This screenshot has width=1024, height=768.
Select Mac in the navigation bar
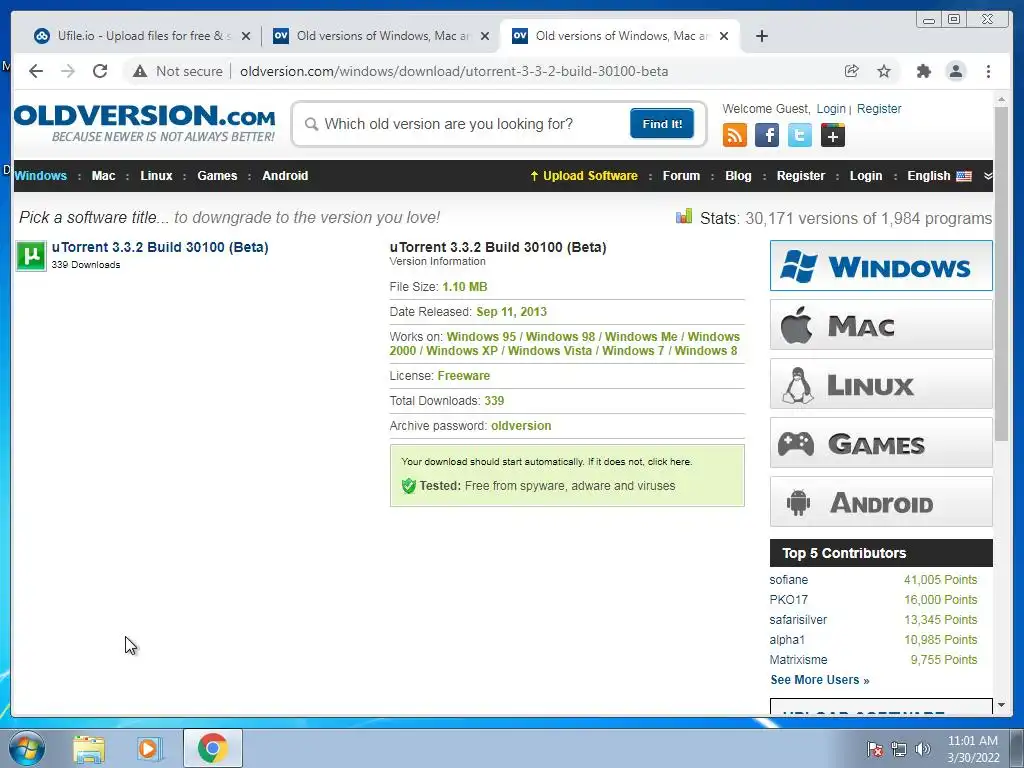pos(103,176)
